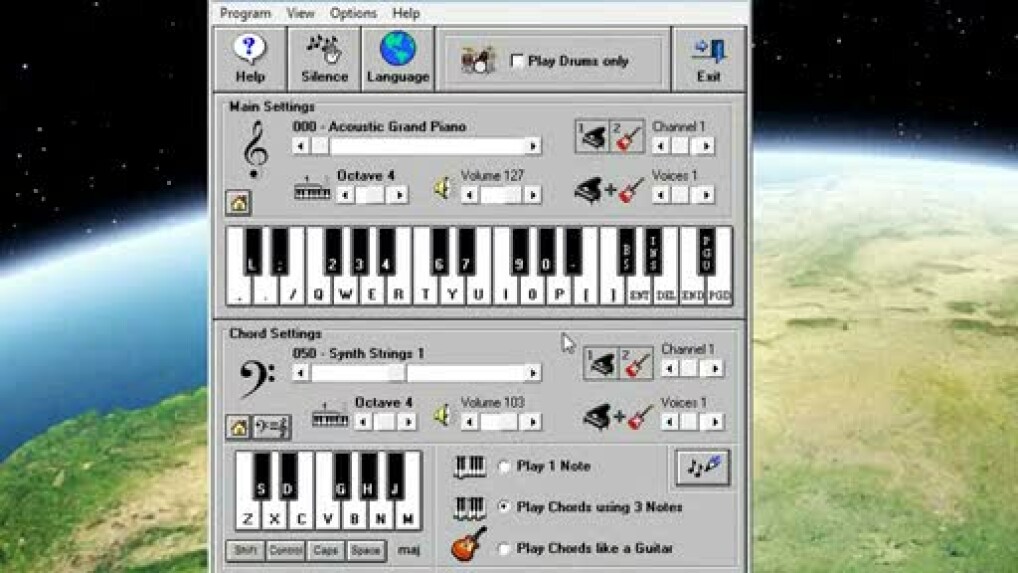Screen dimensions: 1018x573
Task: Select piano instrument 1 in Chord Settings
Action: tap(601, 365)
